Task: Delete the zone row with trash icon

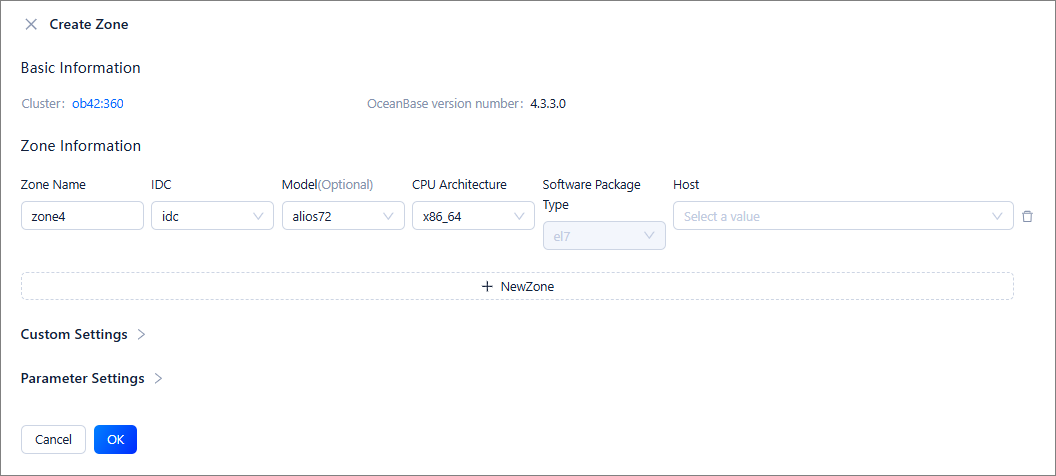Action: pos(1027,216)
